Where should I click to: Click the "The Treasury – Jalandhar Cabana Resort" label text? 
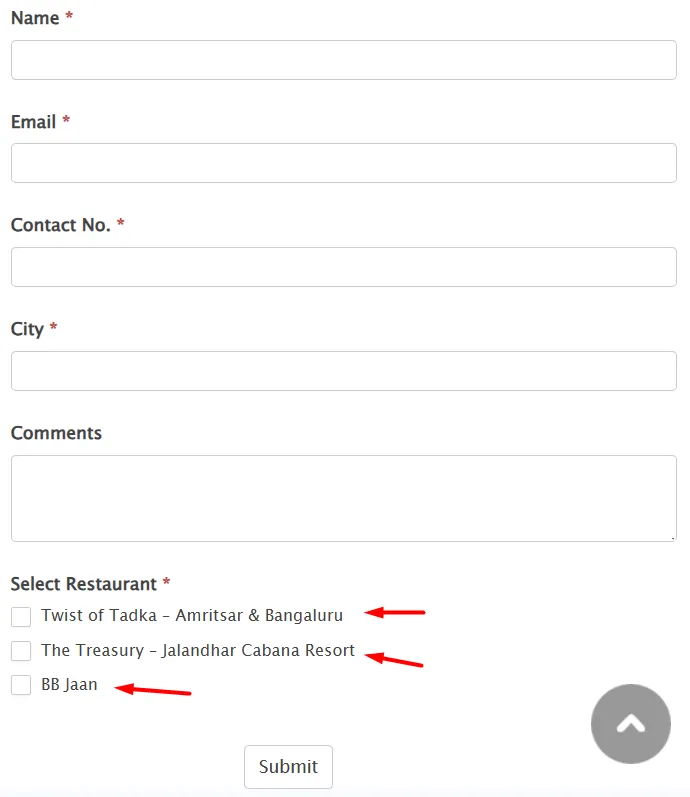click(x=198, y=650)
